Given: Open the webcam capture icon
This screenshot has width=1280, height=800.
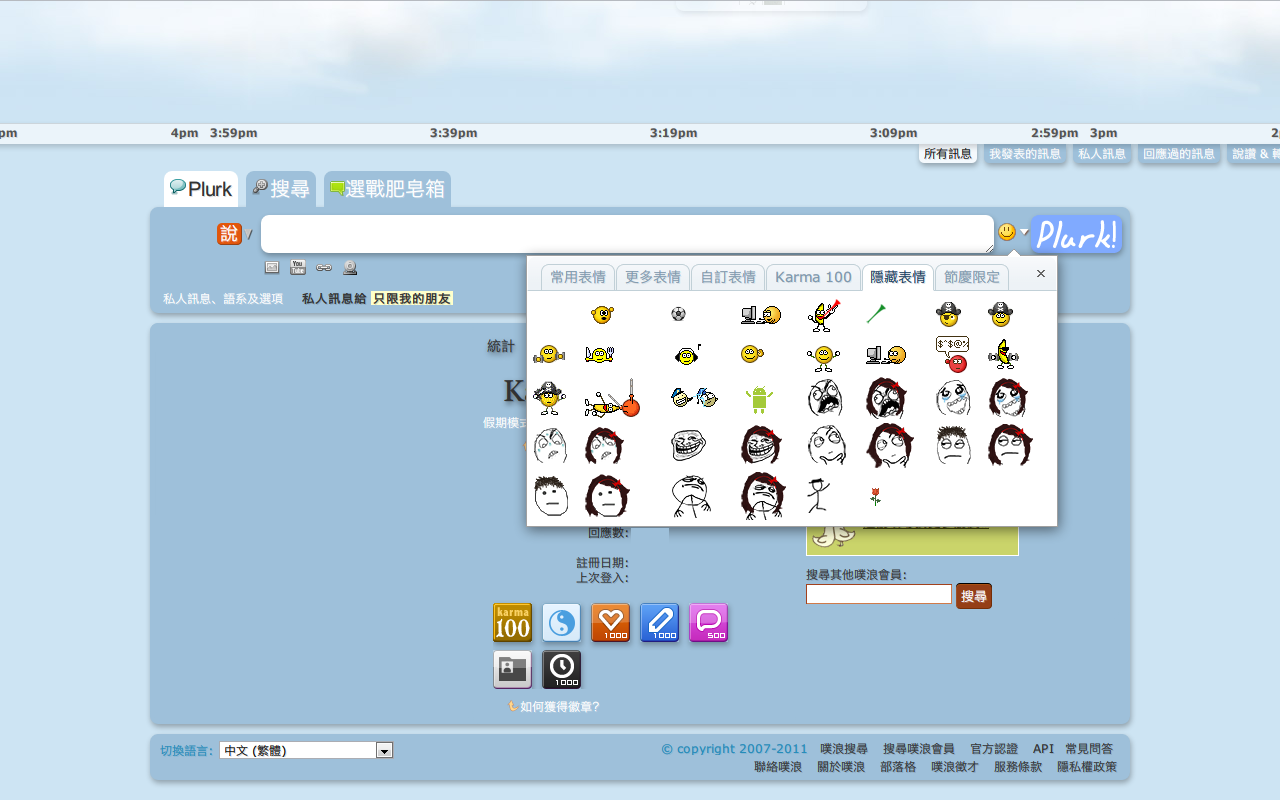Looking at the screenshot, I should tap(349, 267).
